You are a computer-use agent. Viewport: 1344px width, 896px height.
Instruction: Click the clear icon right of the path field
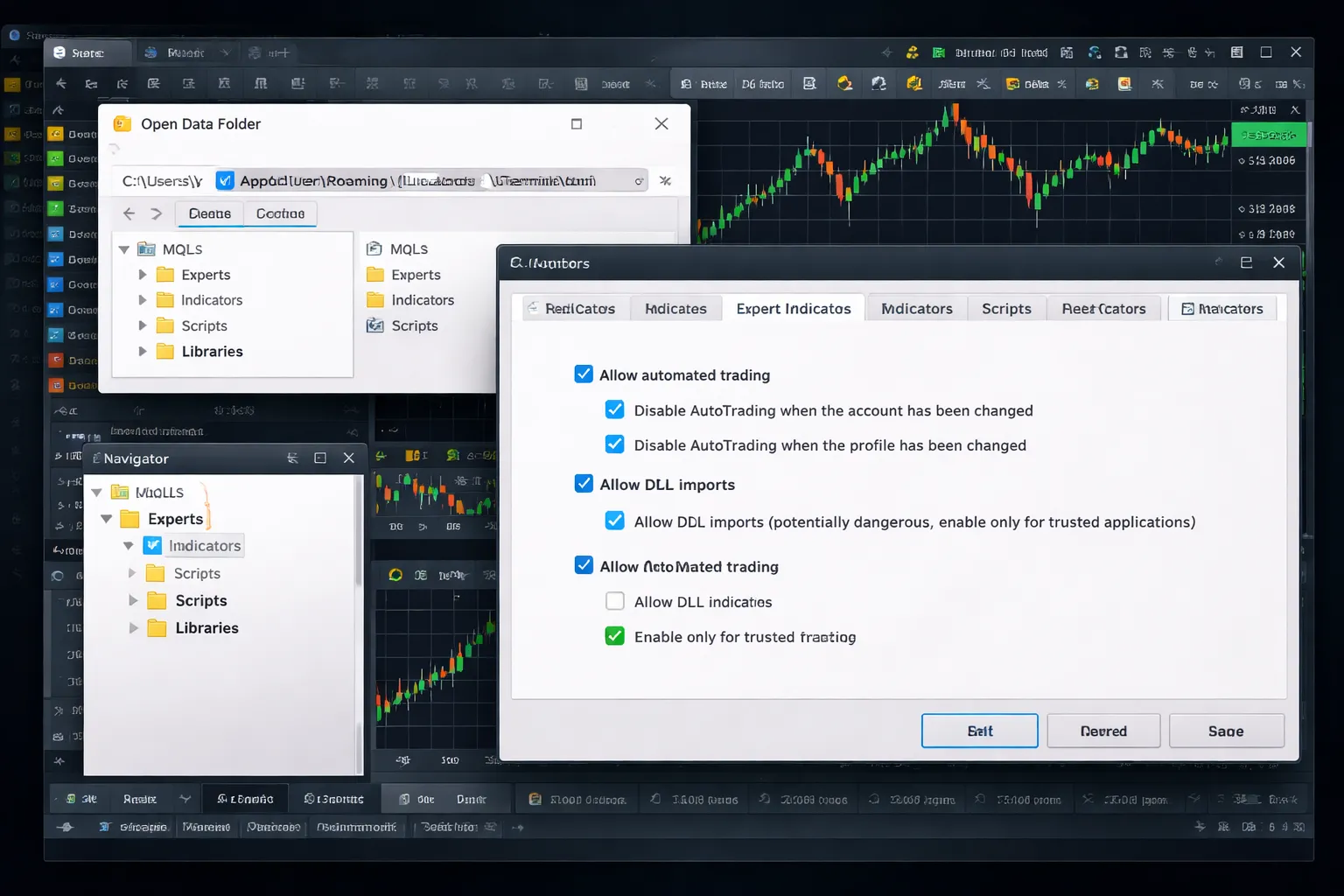coord(665,181)
